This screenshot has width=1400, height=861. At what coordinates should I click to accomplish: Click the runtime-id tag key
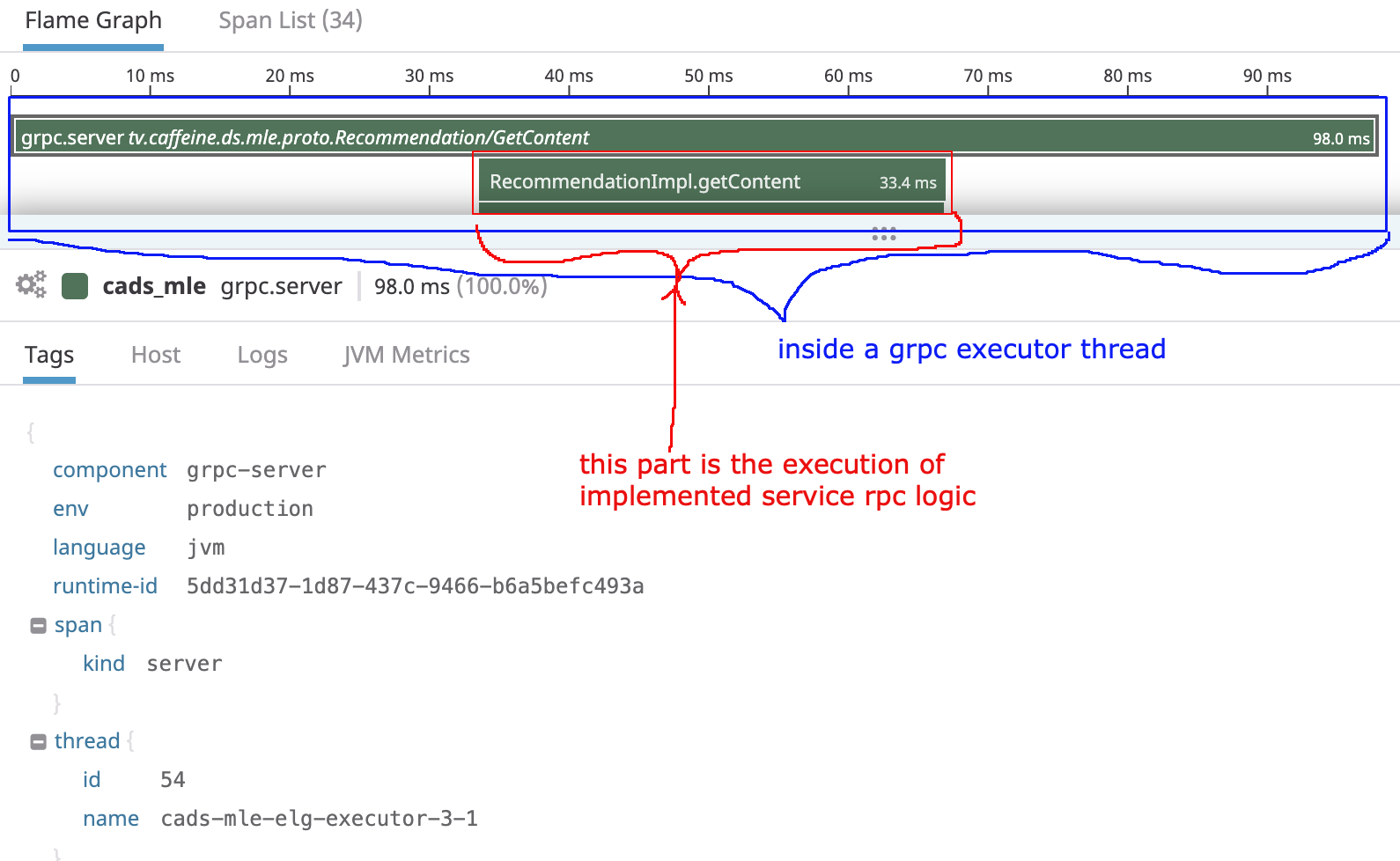pyautogui.click(x=105, y=586)
